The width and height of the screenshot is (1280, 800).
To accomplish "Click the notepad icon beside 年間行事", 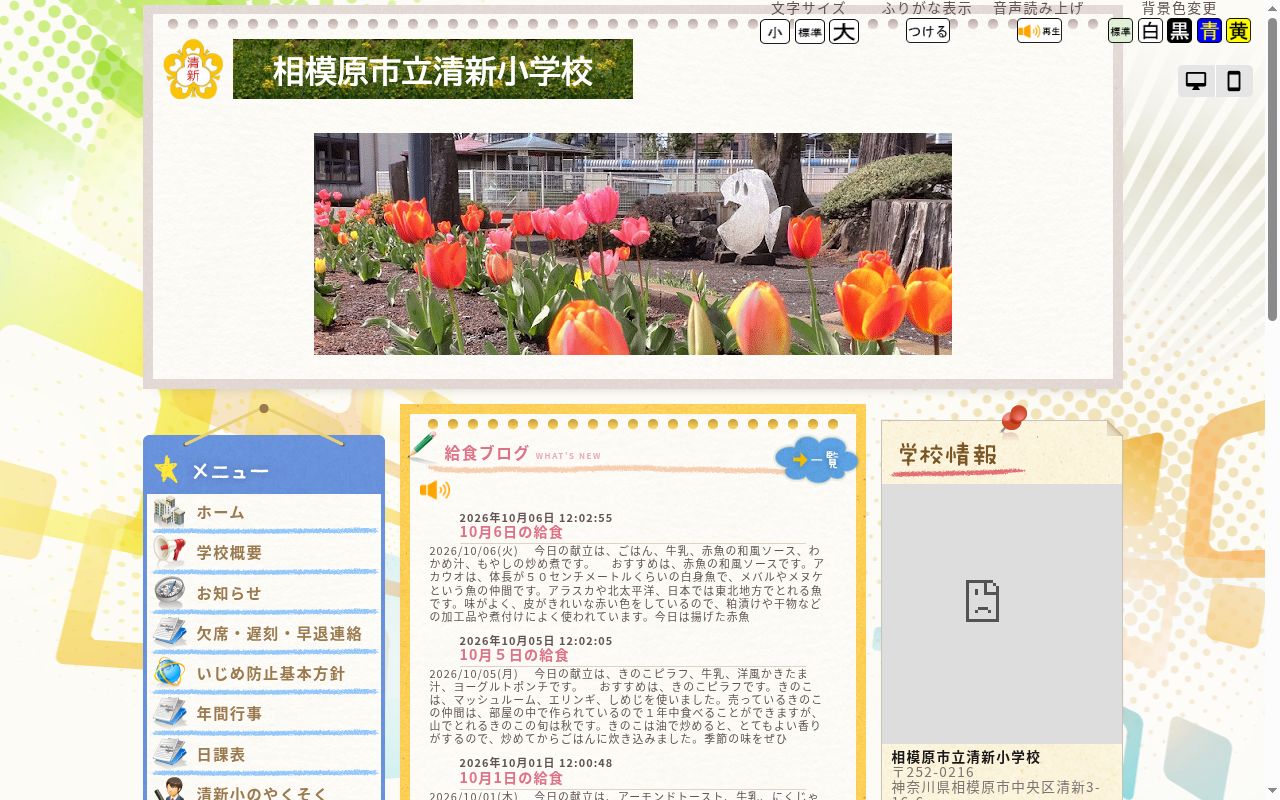I will (x=170, y=712).
